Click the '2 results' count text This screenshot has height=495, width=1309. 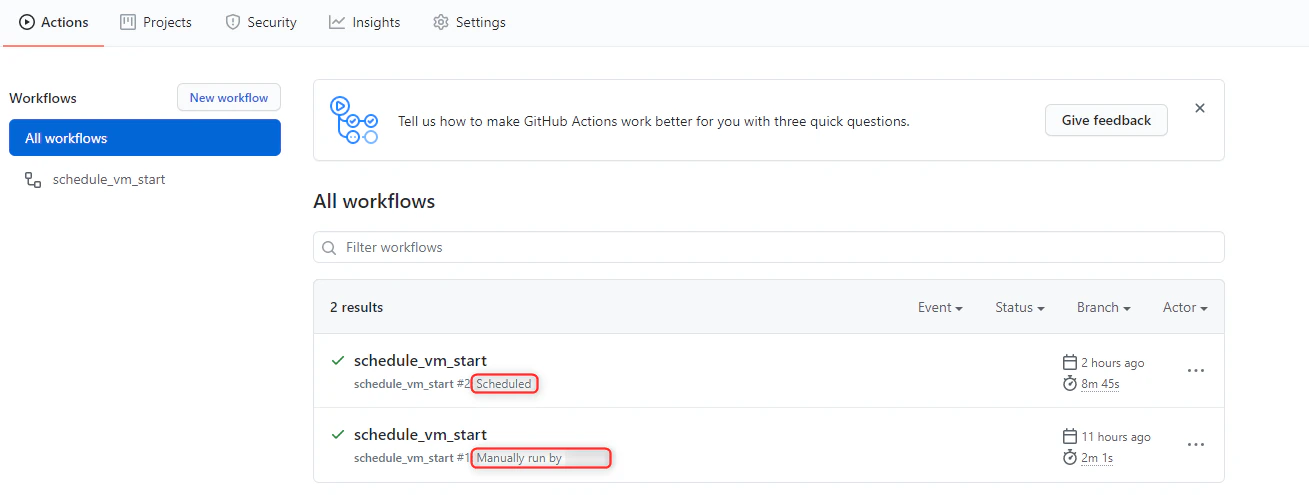click(356, 307)
